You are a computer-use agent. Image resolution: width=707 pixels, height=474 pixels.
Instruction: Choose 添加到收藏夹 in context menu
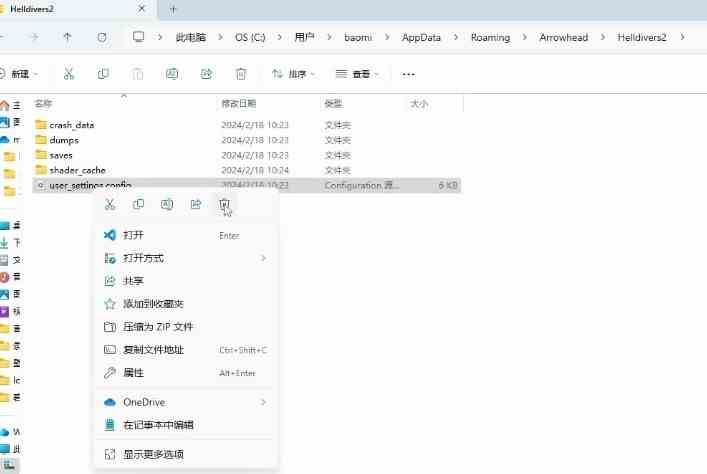click(185, 304)
